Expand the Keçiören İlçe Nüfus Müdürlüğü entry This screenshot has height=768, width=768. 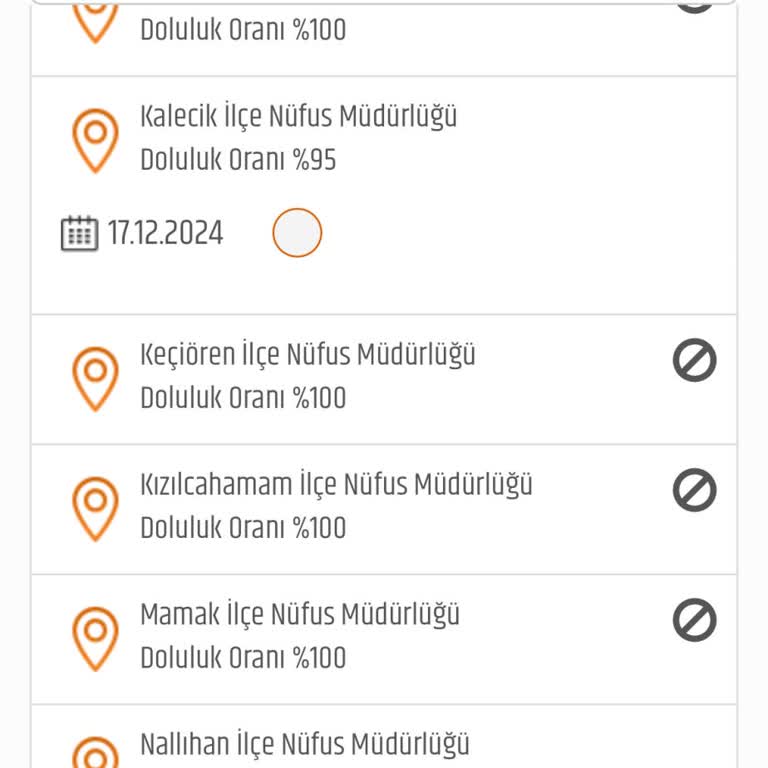point(307,354)
